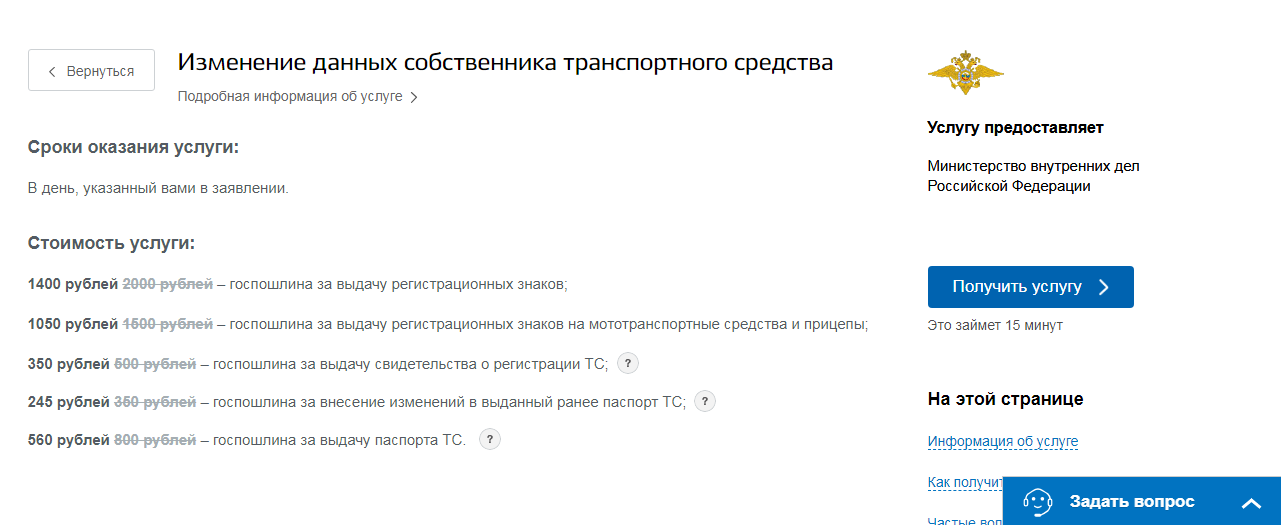Click chevron after Подробная информация об услуге
The height and width of the screenshot is (525, 1281).
point(414,98)
